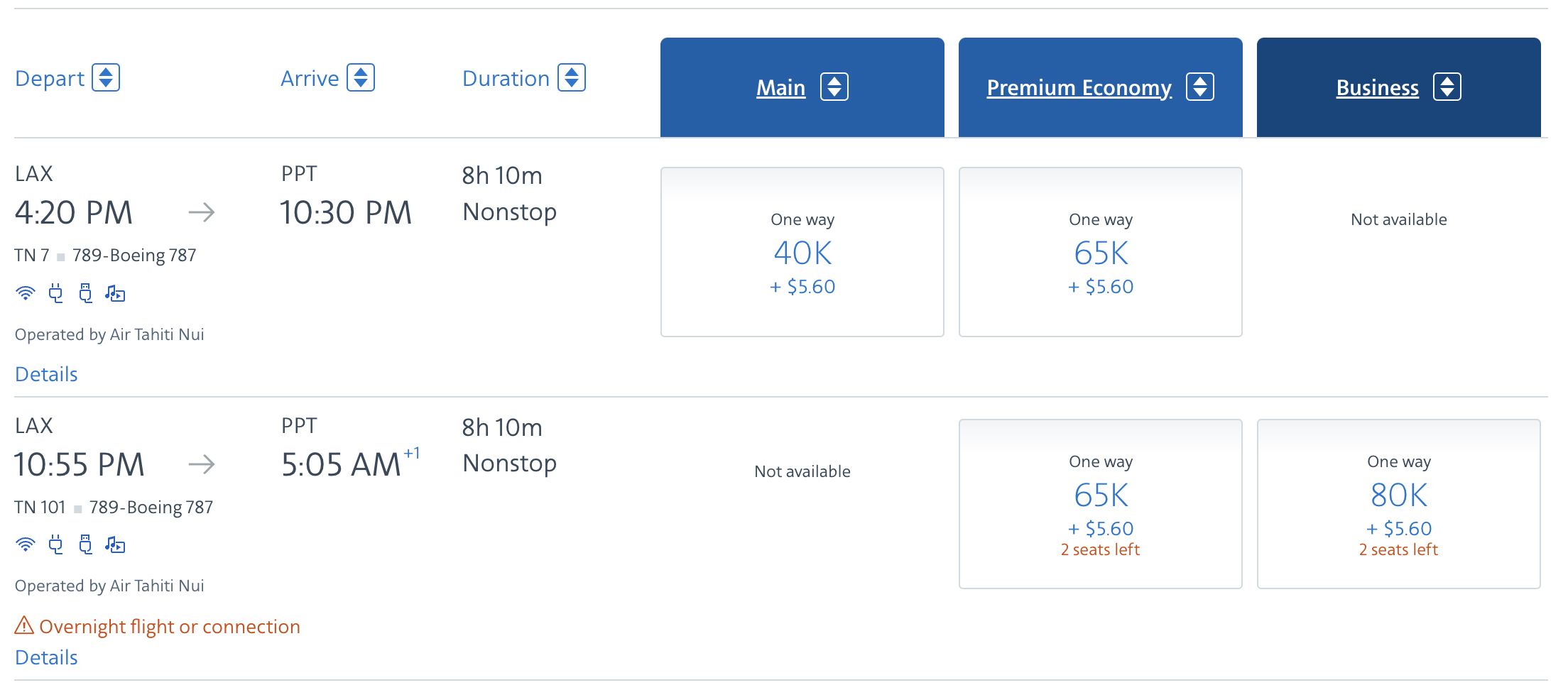This screenshot has height=690, width=1568.
Task: Toggle sort order by Arrive time
Action: click(361, 77)
